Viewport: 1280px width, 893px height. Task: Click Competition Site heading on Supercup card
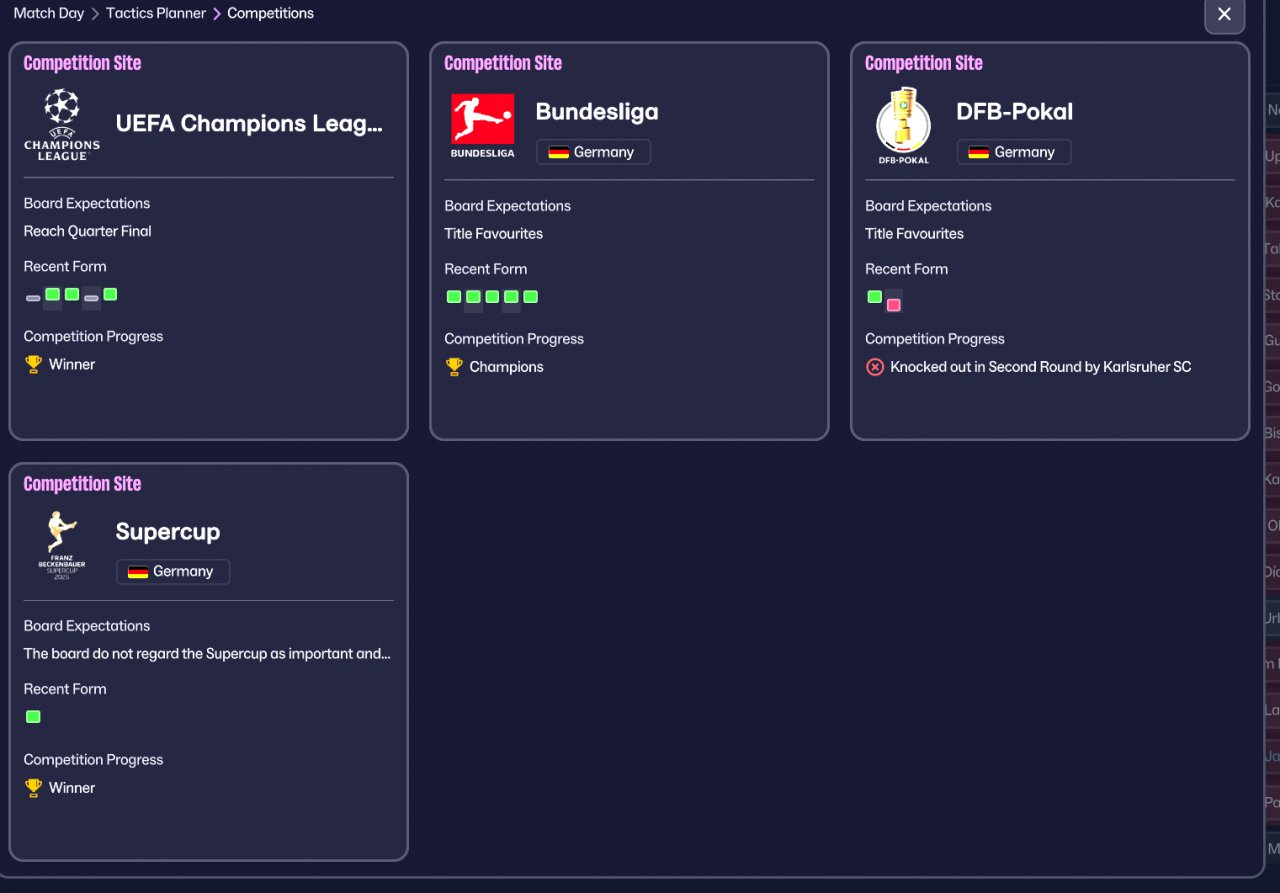[x=82, y=484]
